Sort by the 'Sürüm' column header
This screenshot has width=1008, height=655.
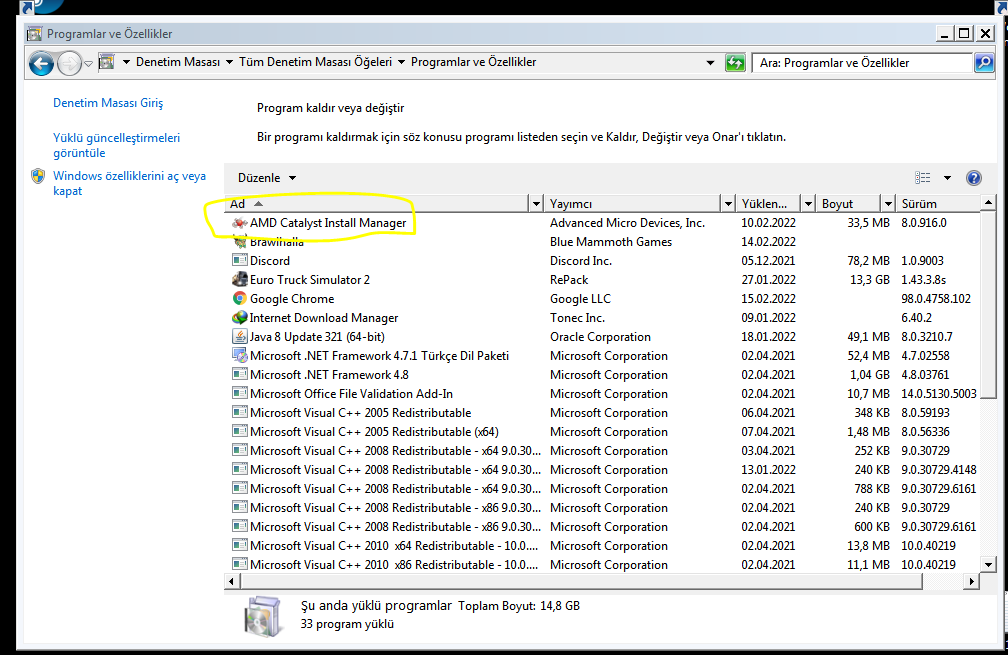[x=938, y=204]
